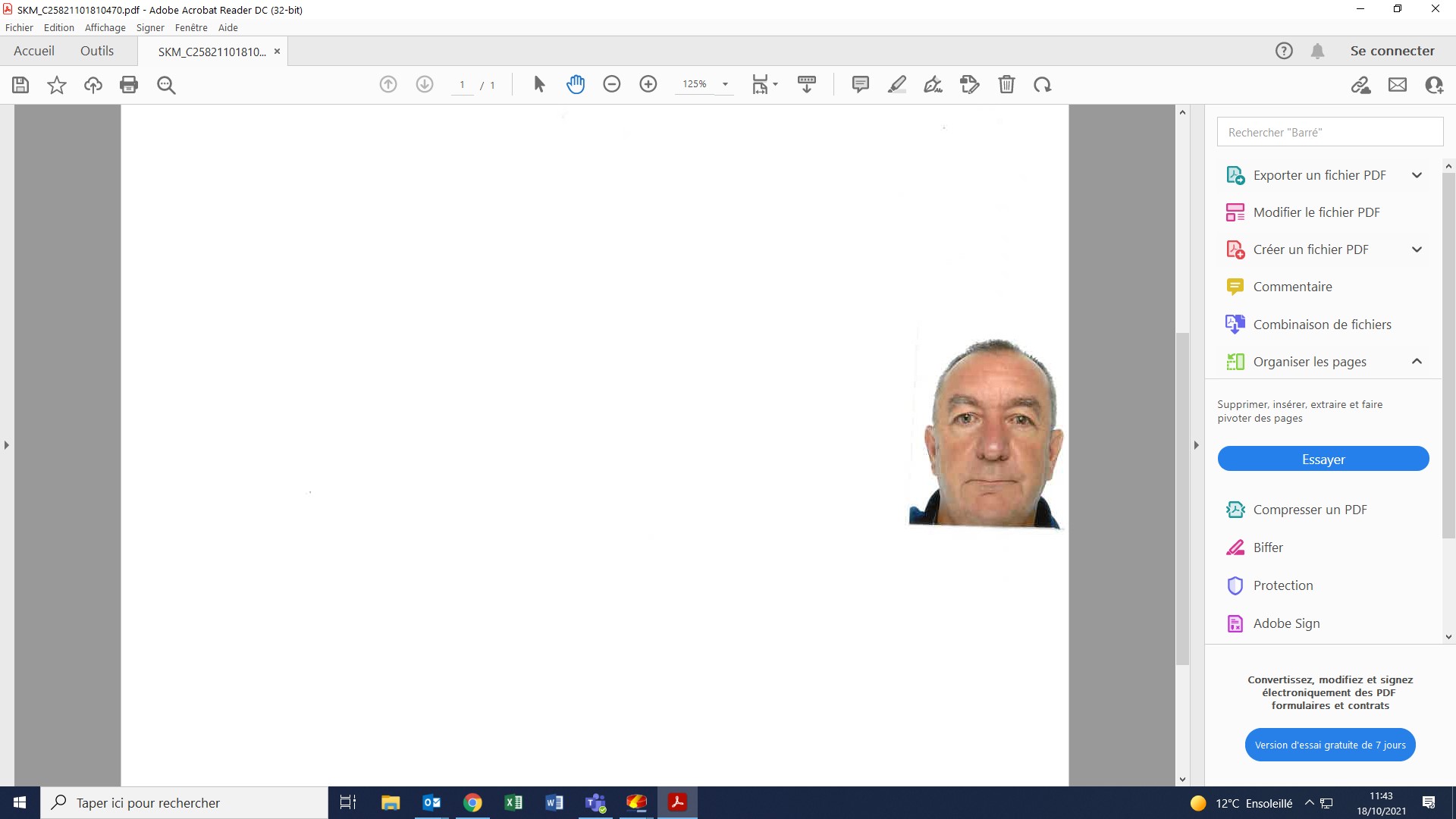This screenshot has width=1456, height=819.
Task: Open the Affichage menu
Action: coord(105,27)
